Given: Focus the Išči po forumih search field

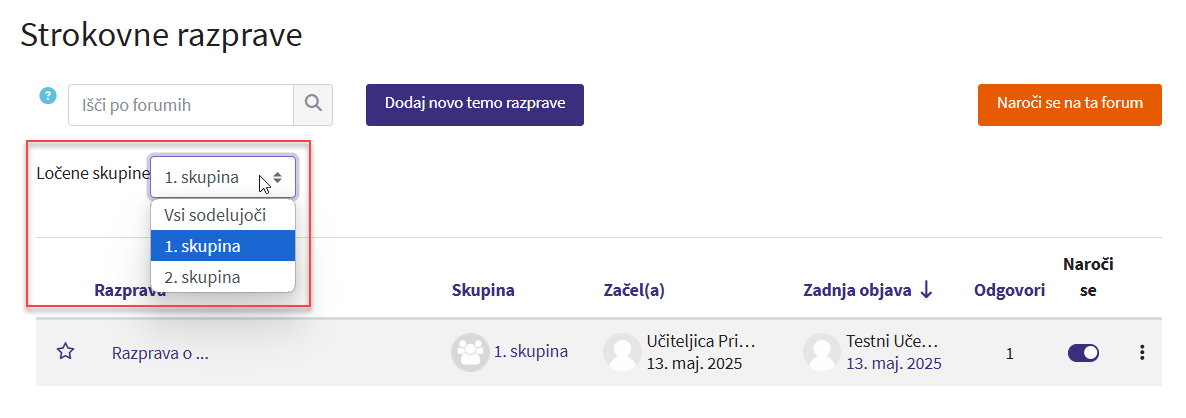Looking at the screenshot, I should coord(180,104).
